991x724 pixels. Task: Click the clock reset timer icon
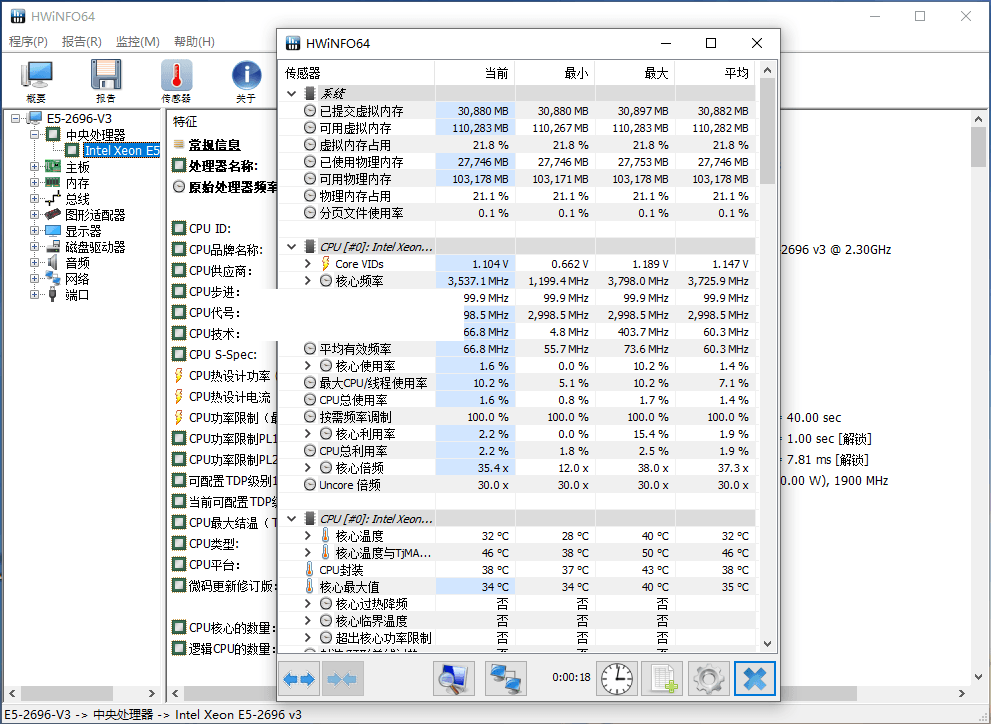[617, 679]
